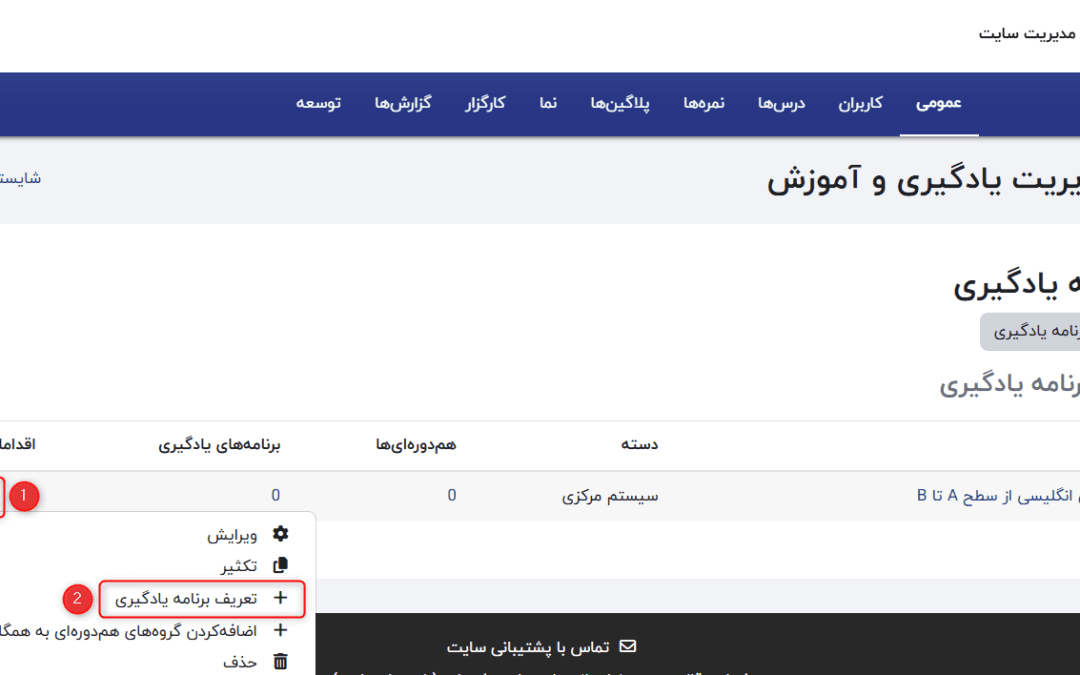The image size is (1080, 675).
Task: Click the copy icon next to تکثیر
Action: 280,565
